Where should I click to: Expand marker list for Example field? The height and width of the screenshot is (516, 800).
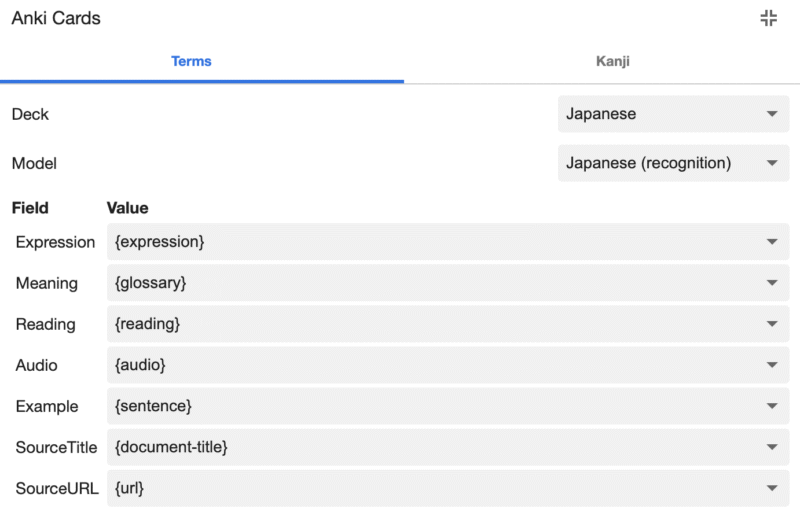tap(771, 406)
